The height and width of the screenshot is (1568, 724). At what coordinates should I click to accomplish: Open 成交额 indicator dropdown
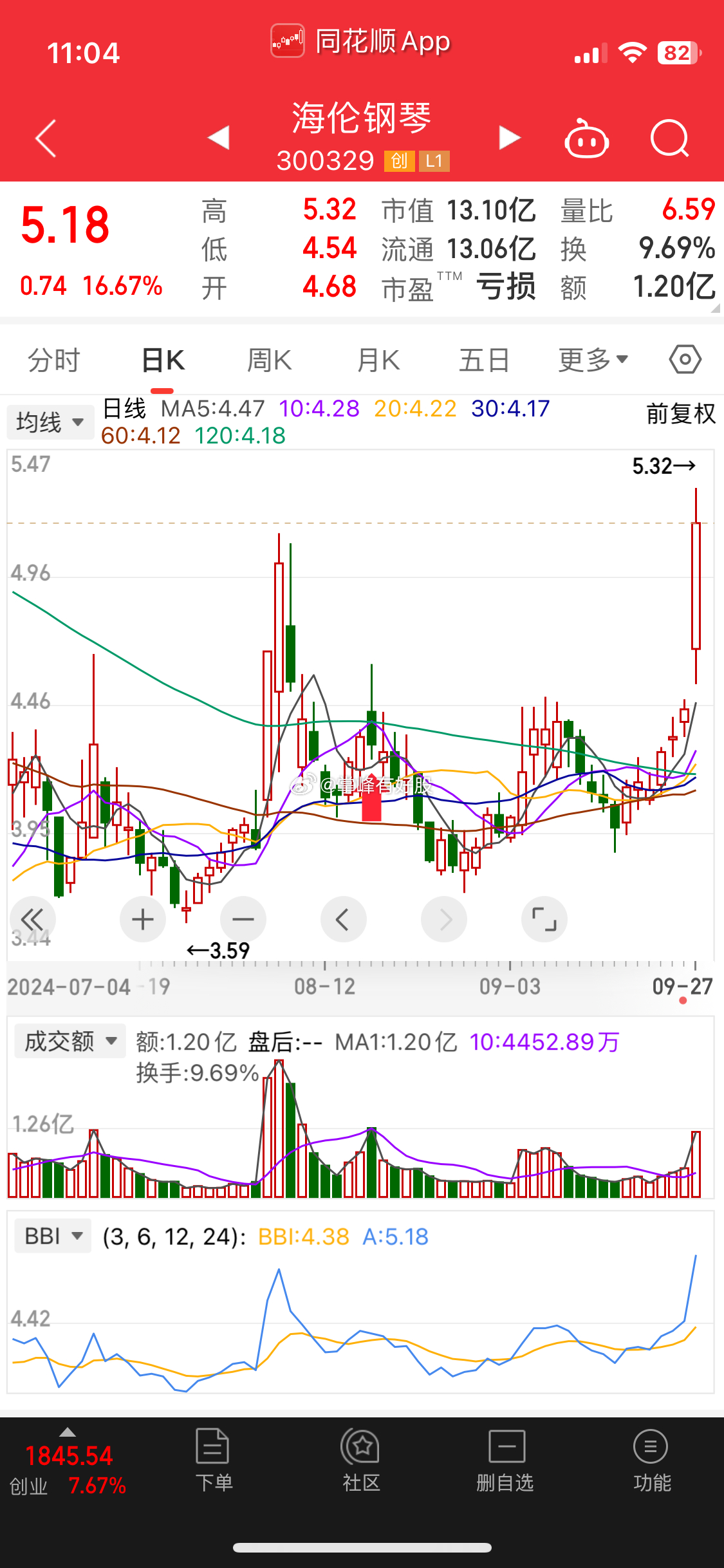click(x=70, y=1041)
